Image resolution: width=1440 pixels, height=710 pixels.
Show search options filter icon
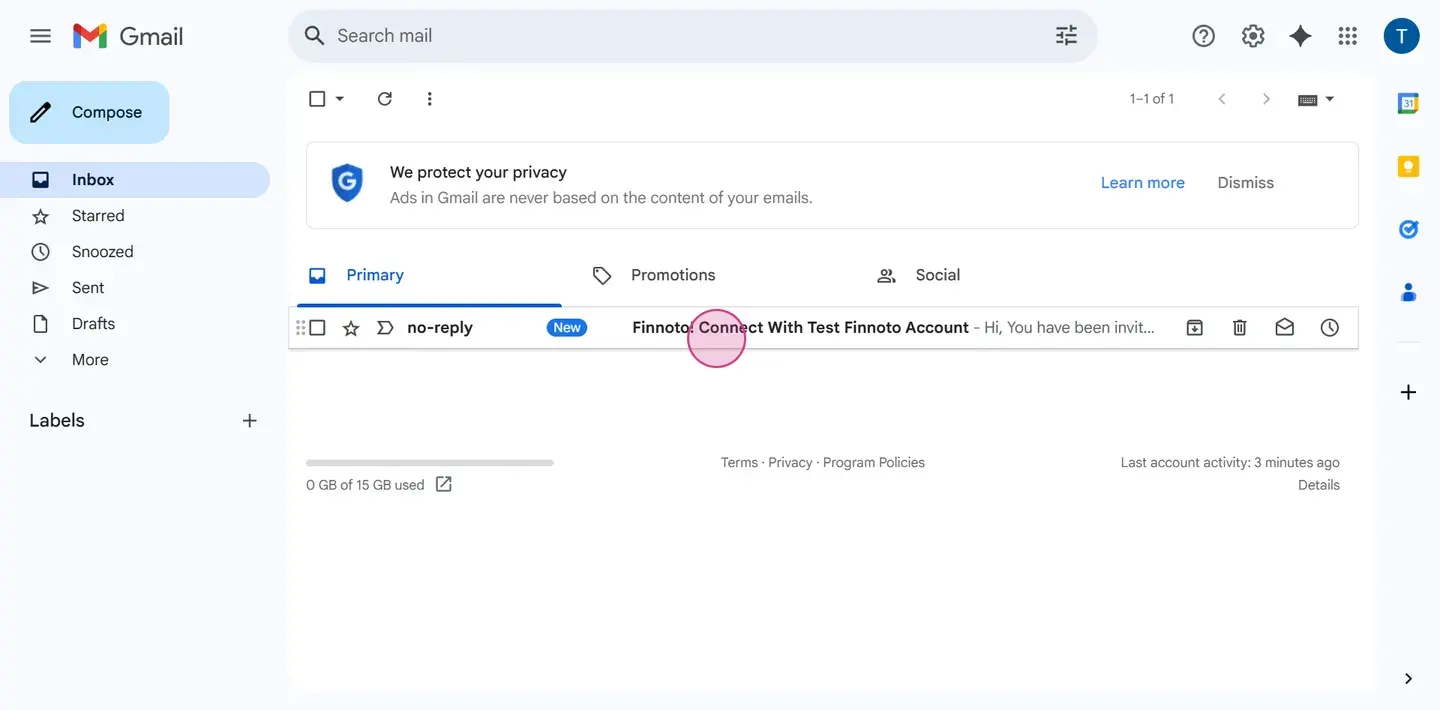(1066, 36)
